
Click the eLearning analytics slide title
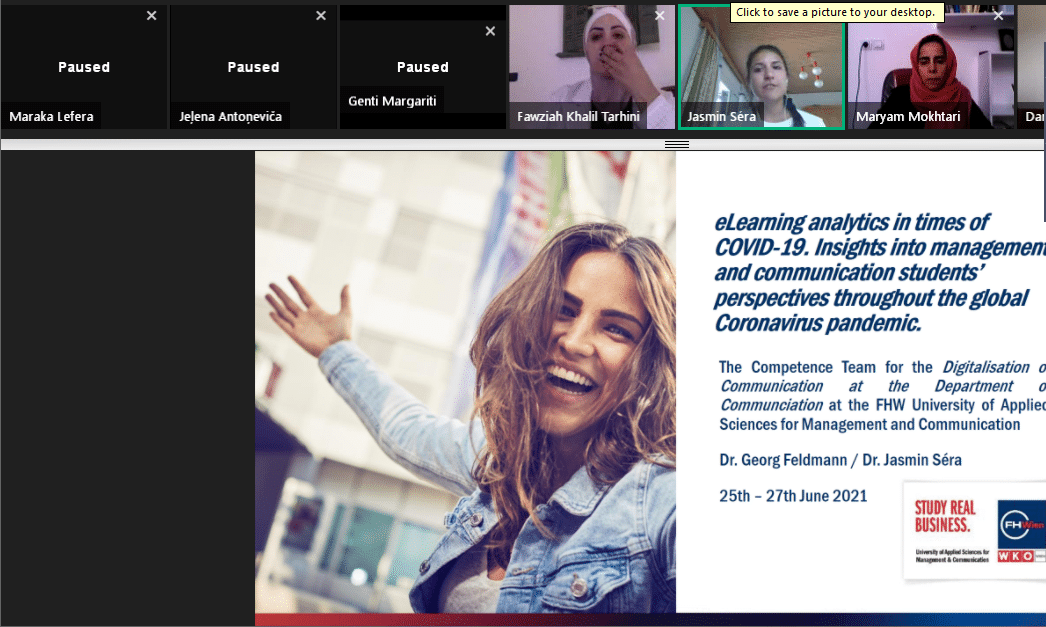pyautogui.click(x=870, y=272)
